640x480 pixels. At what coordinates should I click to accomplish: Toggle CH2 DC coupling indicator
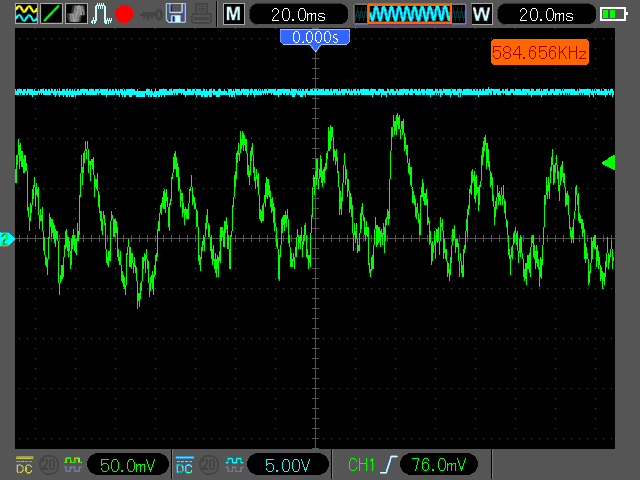(x=184, y=464)
